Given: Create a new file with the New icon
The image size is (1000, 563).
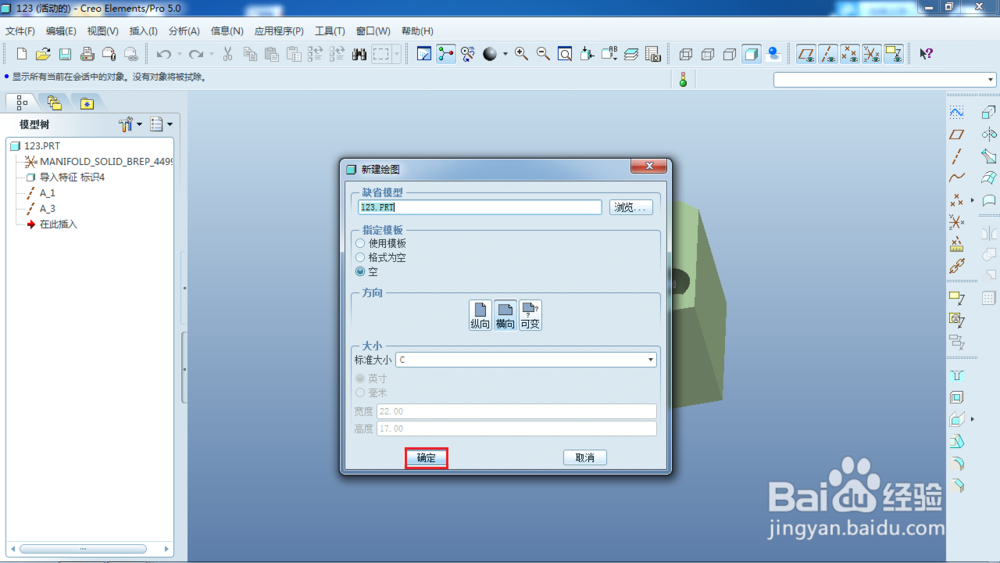Looking at the screenshot, I should coord(22,54).
